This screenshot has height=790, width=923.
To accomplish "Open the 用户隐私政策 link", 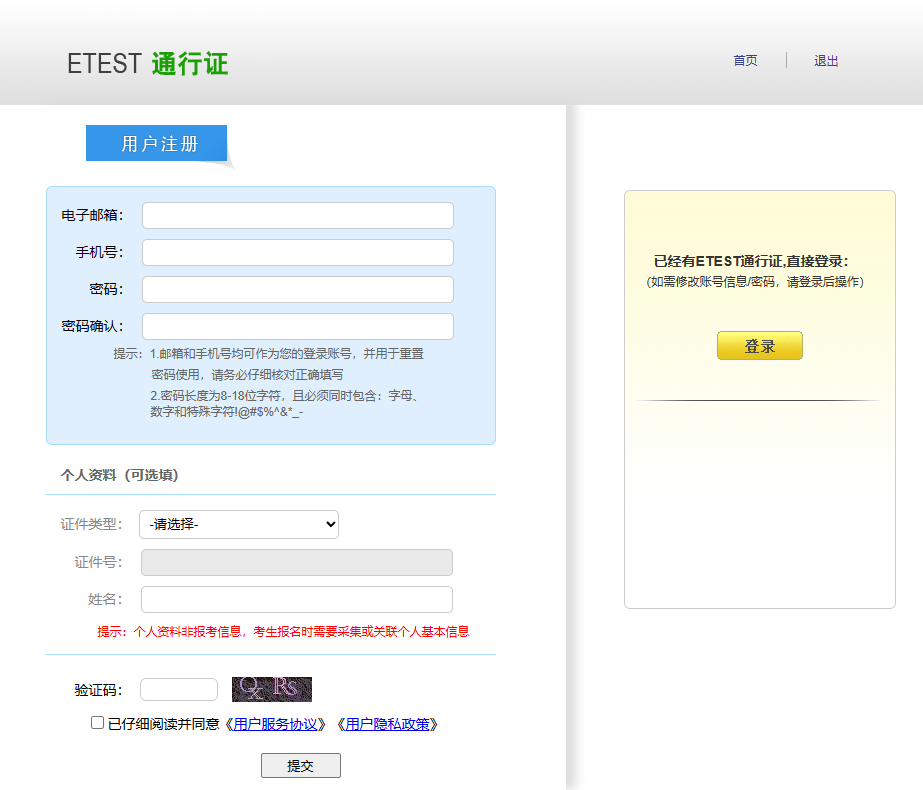I will [x=387, y=725].
